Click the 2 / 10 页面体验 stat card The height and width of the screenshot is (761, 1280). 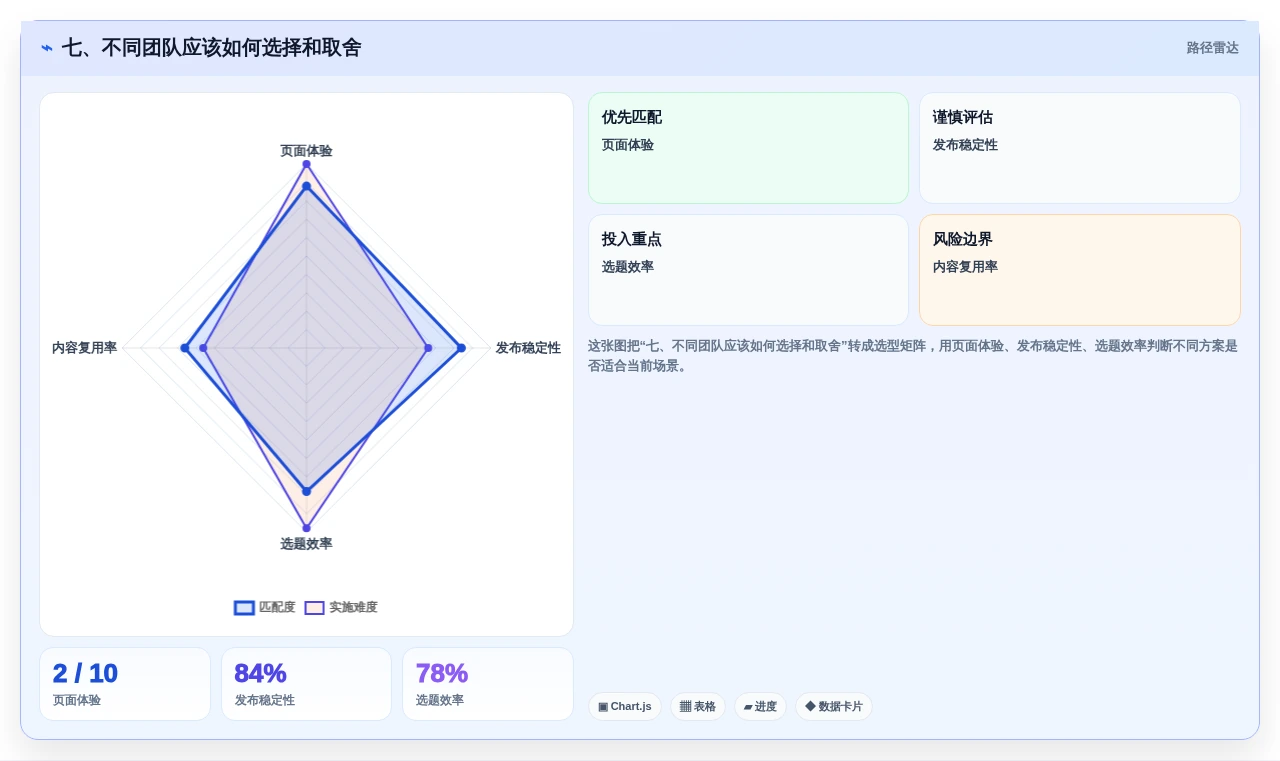[125, 684]
